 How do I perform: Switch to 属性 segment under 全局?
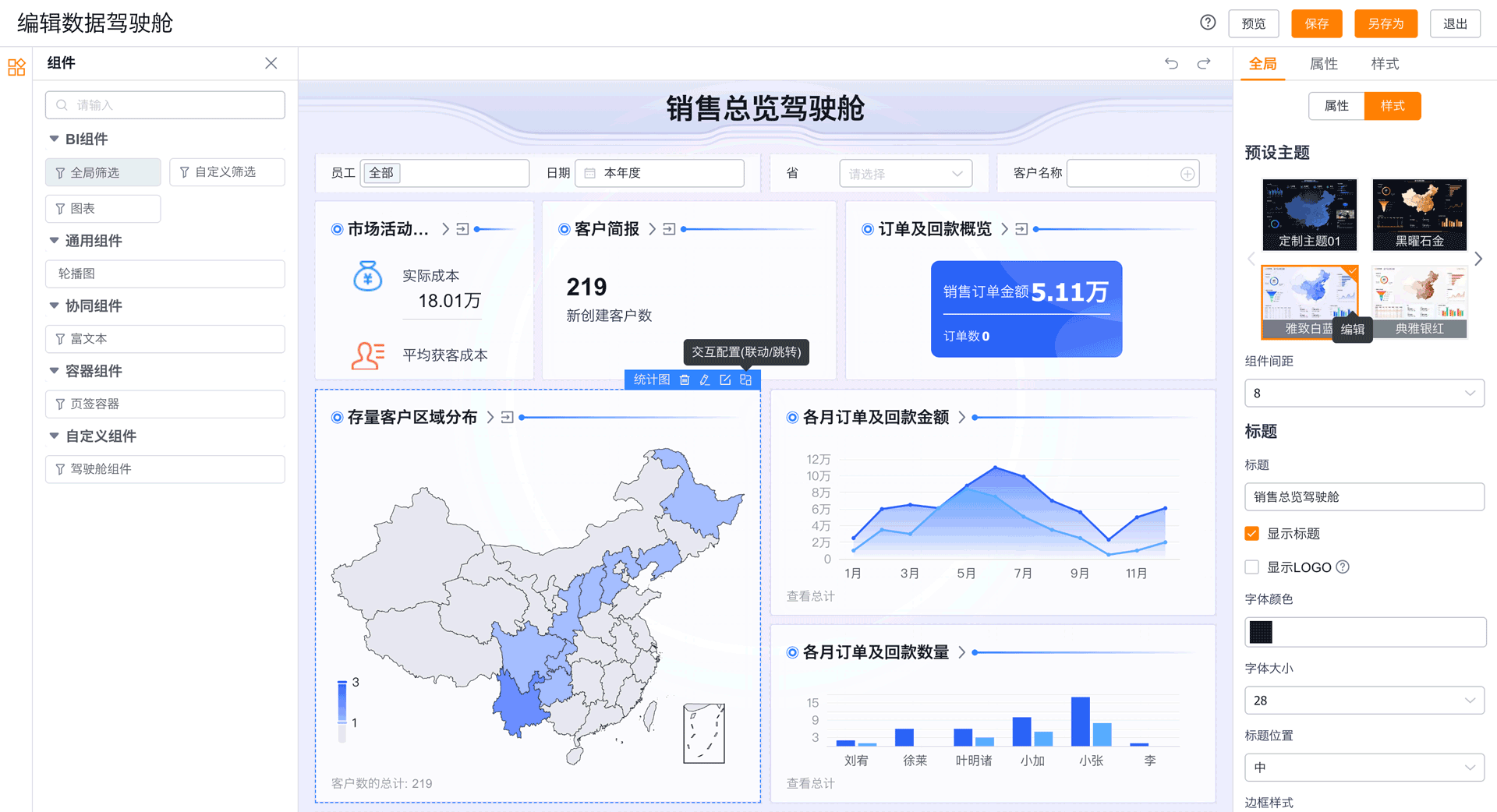[1336, 106]
